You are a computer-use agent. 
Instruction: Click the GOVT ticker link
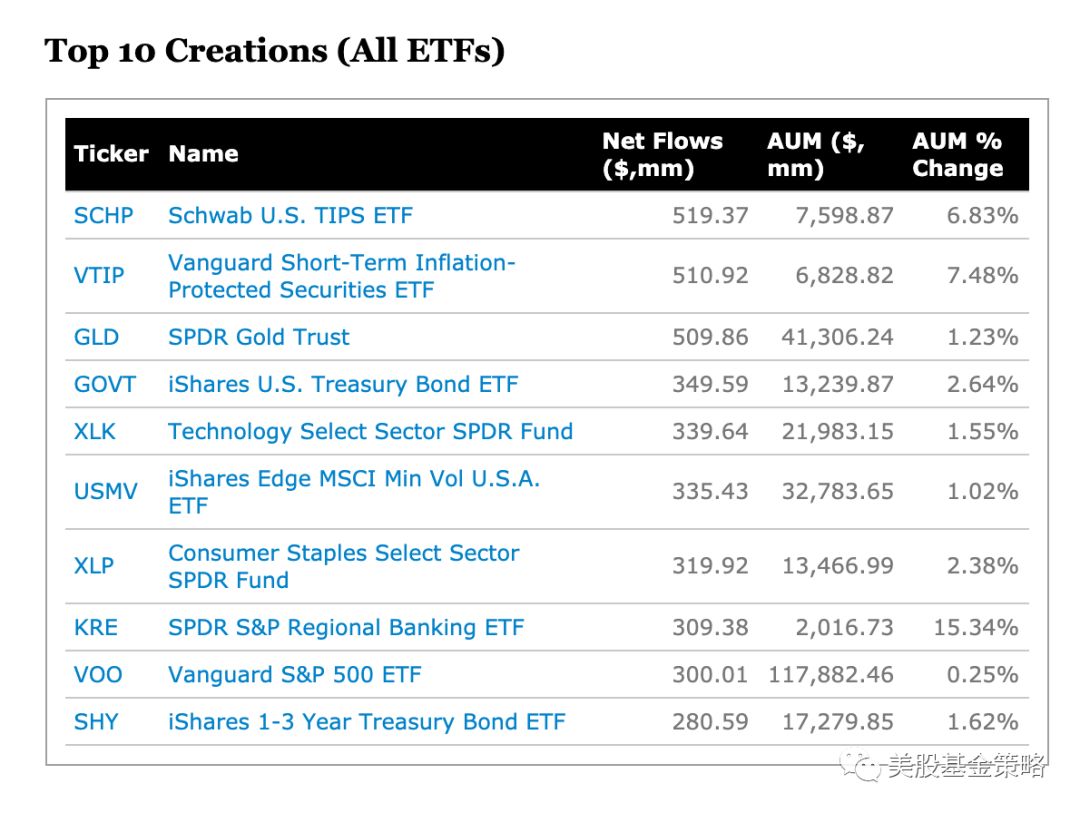[x=105, y=384]
